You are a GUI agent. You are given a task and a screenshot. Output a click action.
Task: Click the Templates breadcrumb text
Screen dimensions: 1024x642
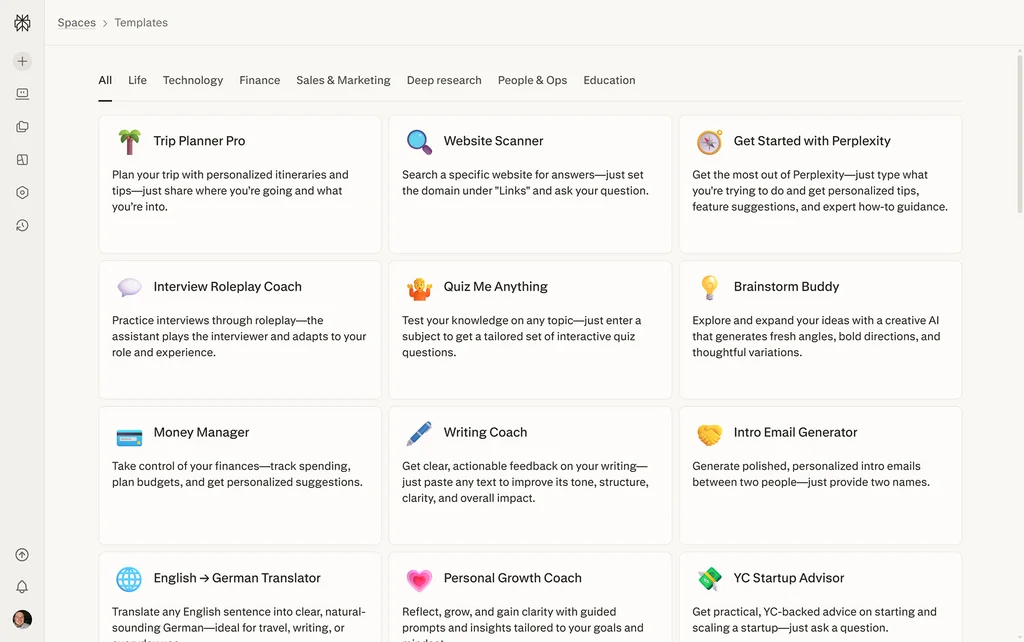tap(141, 23)
